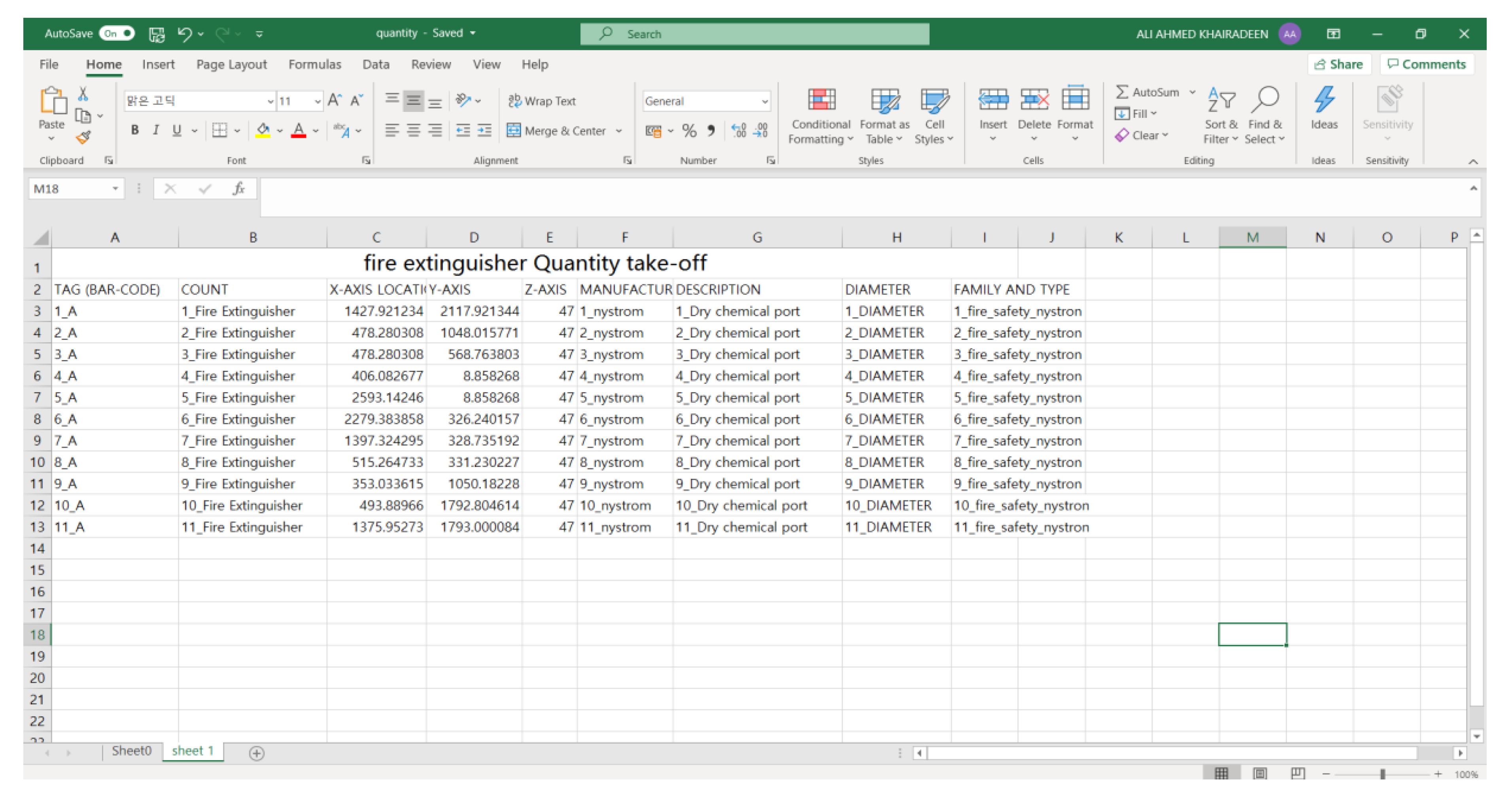Click the Search box in title bar
The image size is (1512, 800).
point(754,34)
